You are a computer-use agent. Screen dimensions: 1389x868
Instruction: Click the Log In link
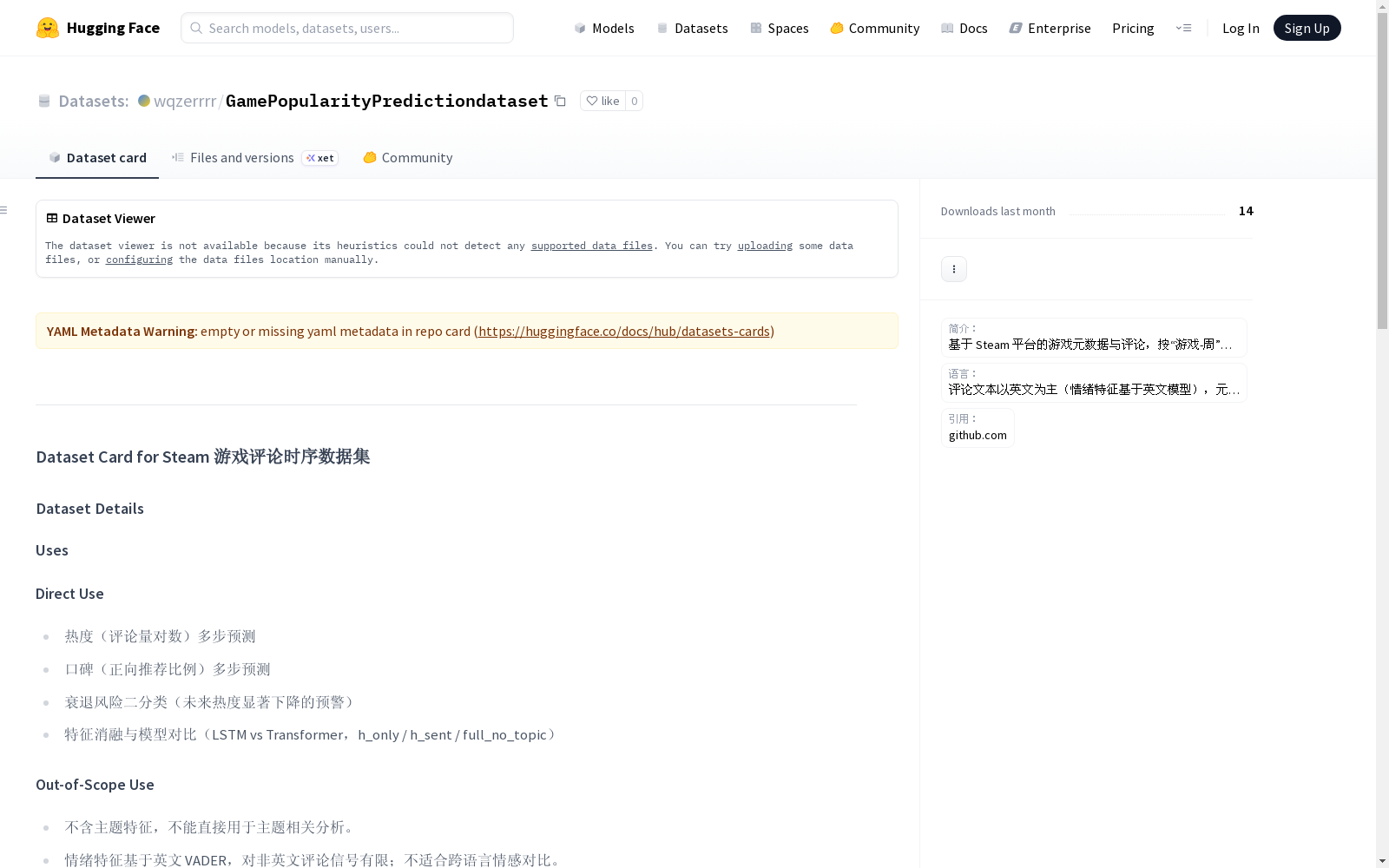click(x=1241, y=28)
